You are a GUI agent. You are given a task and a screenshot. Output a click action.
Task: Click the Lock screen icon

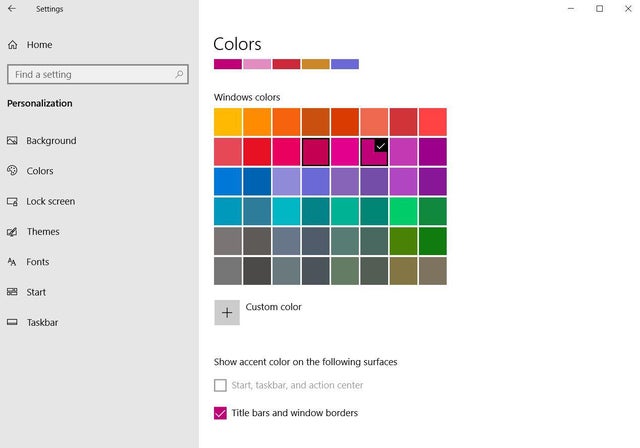(x=12, y=202)
